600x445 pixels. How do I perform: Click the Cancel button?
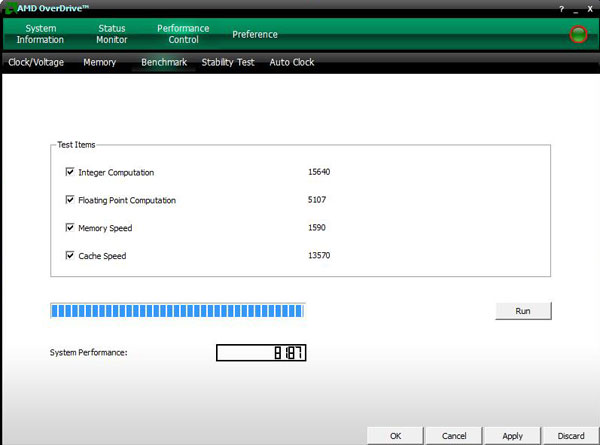454,436
